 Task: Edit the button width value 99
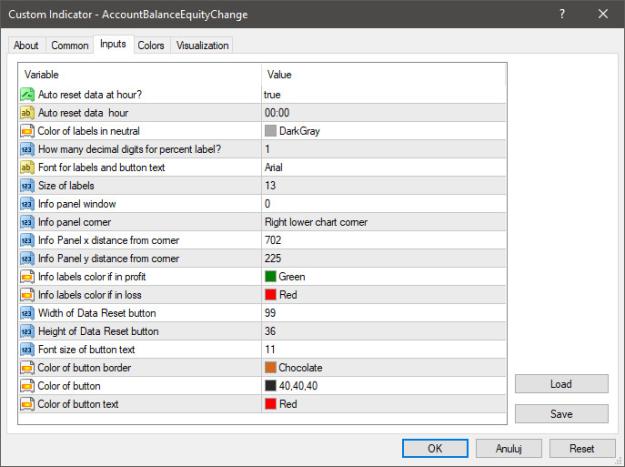tap(384, 313)
